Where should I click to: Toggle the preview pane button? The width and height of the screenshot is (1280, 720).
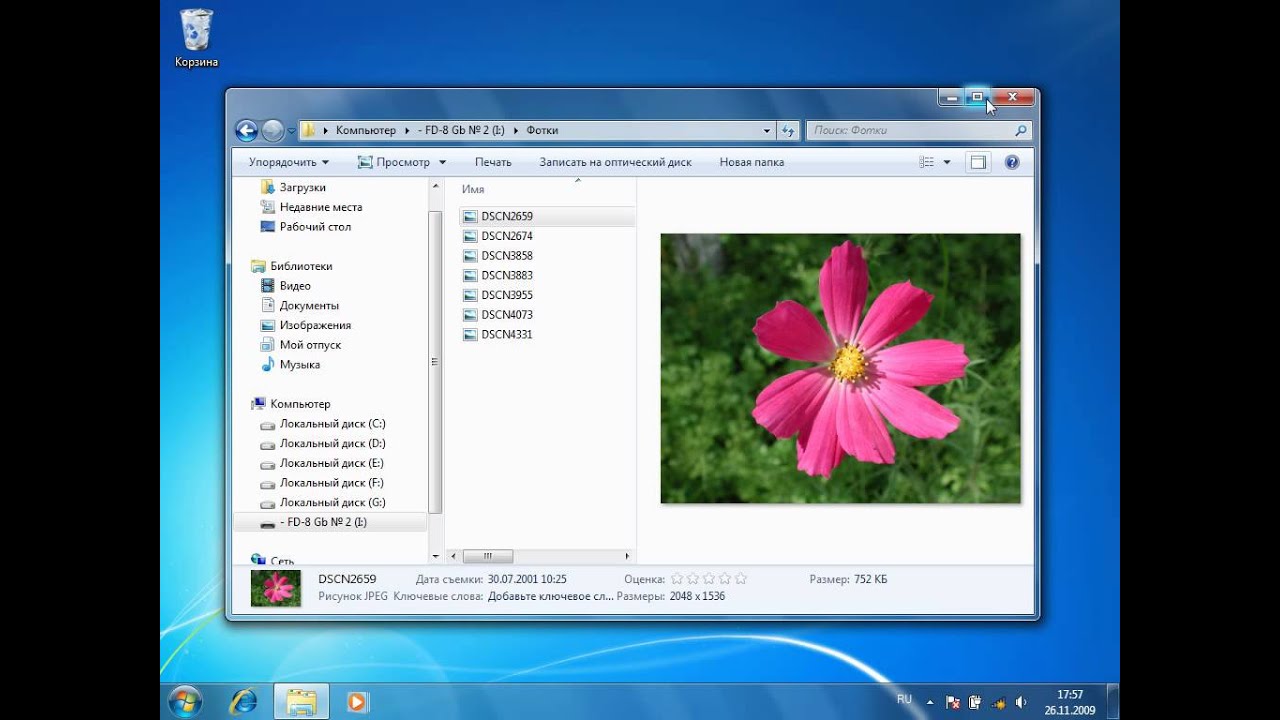pos(978,162)
